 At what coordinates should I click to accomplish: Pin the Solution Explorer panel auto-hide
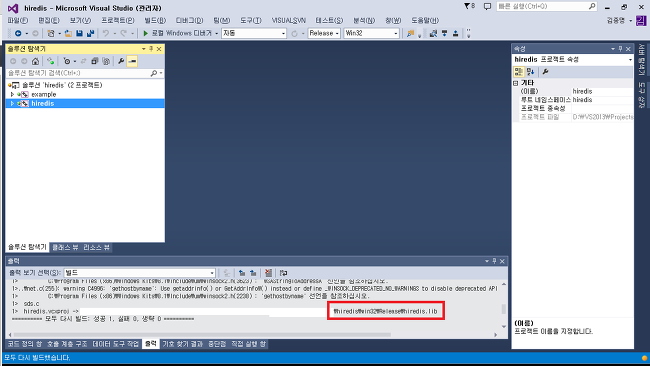tap(151, 49)
